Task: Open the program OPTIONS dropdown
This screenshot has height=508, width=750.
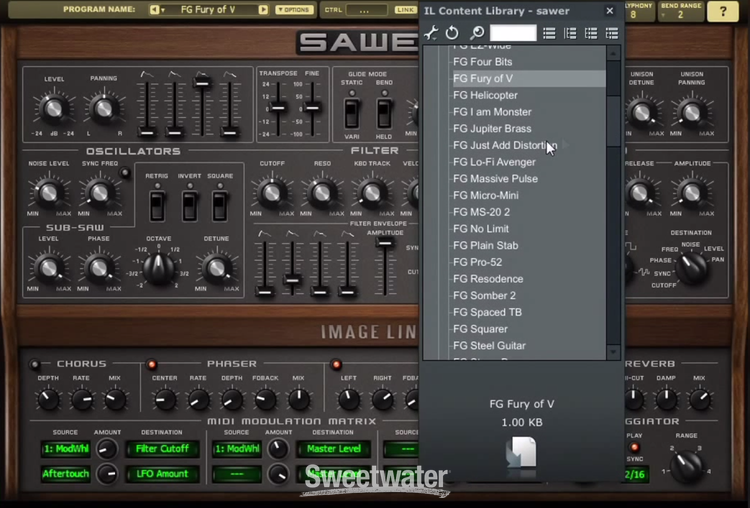Action: coord(294,10)
